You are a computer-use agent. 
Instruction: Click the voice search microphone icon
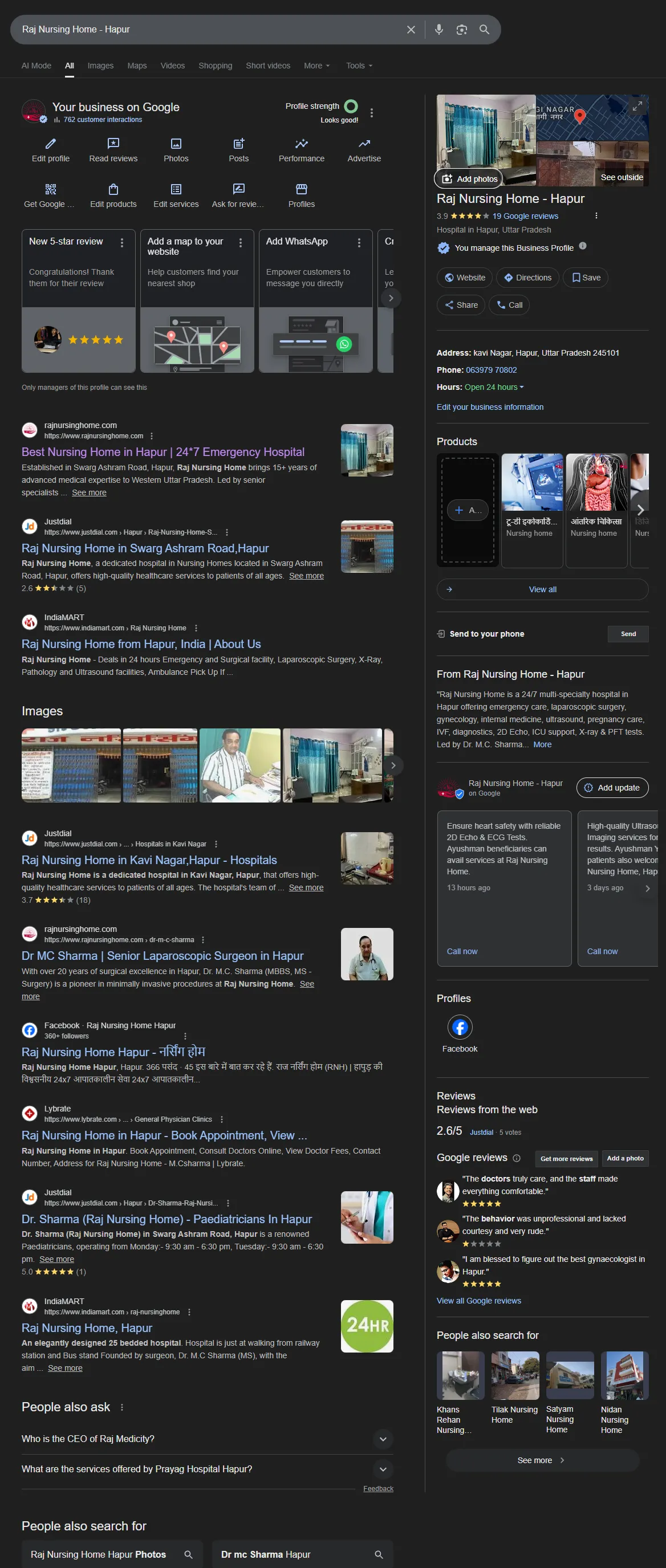coord(438,30)
